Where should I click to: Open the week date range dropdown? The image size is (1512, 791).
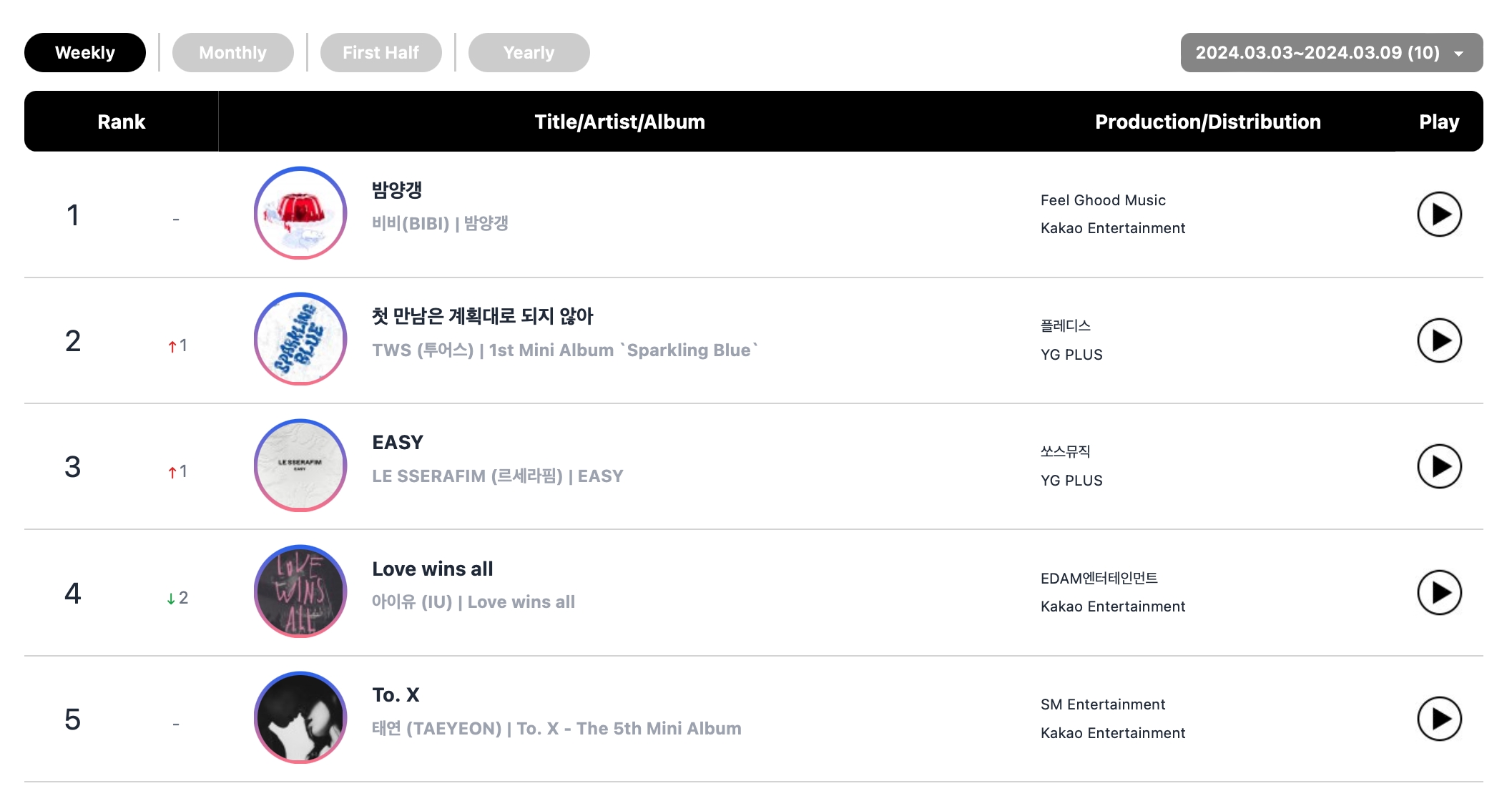click(1331, 52)
